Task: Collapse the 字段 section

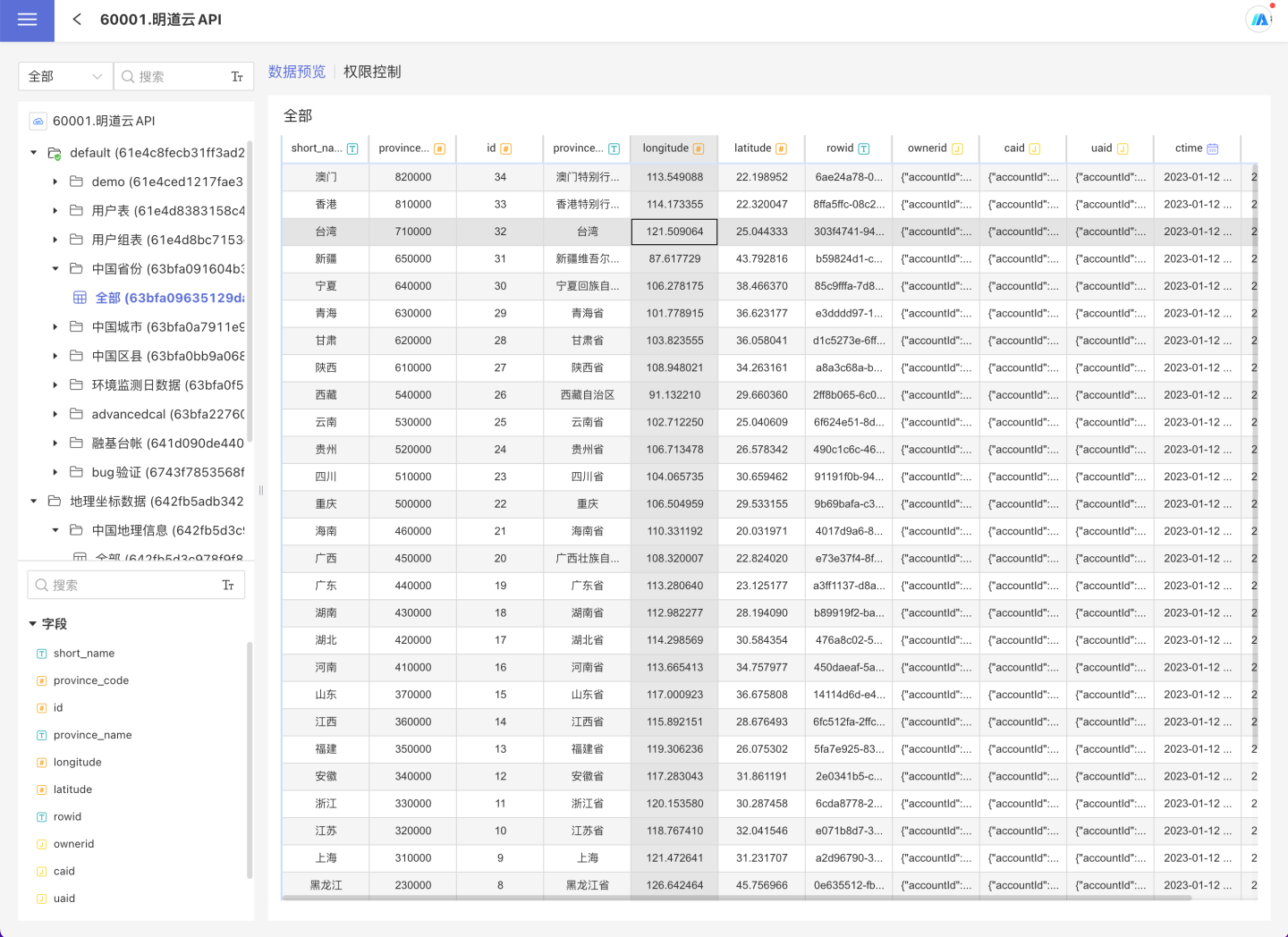Action: pyautogui.click(x=33, y=624)
